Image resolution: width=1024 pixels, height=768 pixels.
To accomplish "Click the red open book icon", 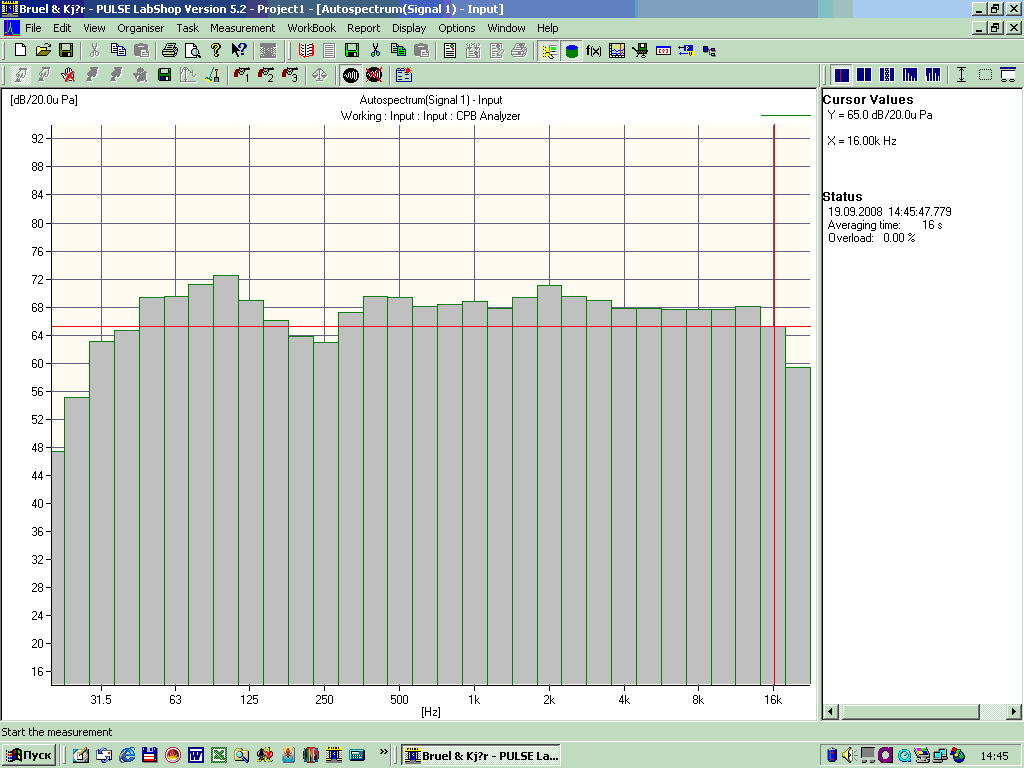I will coord(306,50).
